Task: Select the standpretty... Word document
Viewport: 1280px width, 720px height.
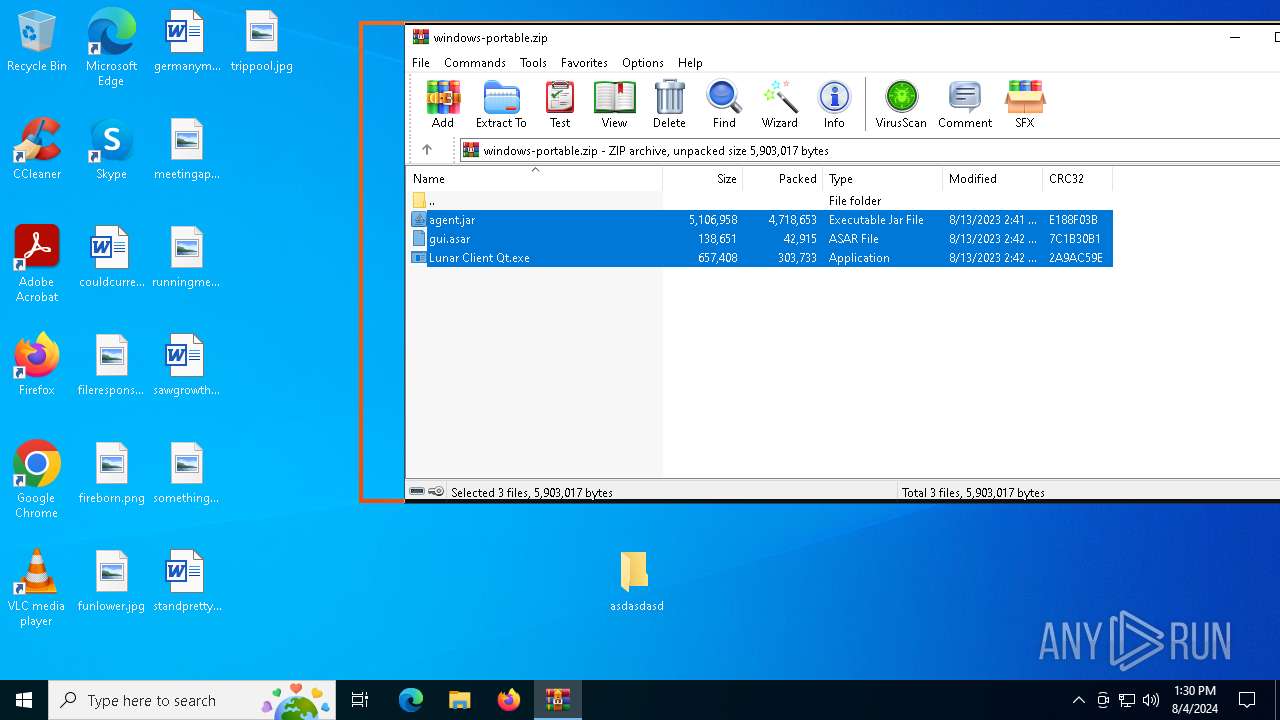Action: click(187, 581)
